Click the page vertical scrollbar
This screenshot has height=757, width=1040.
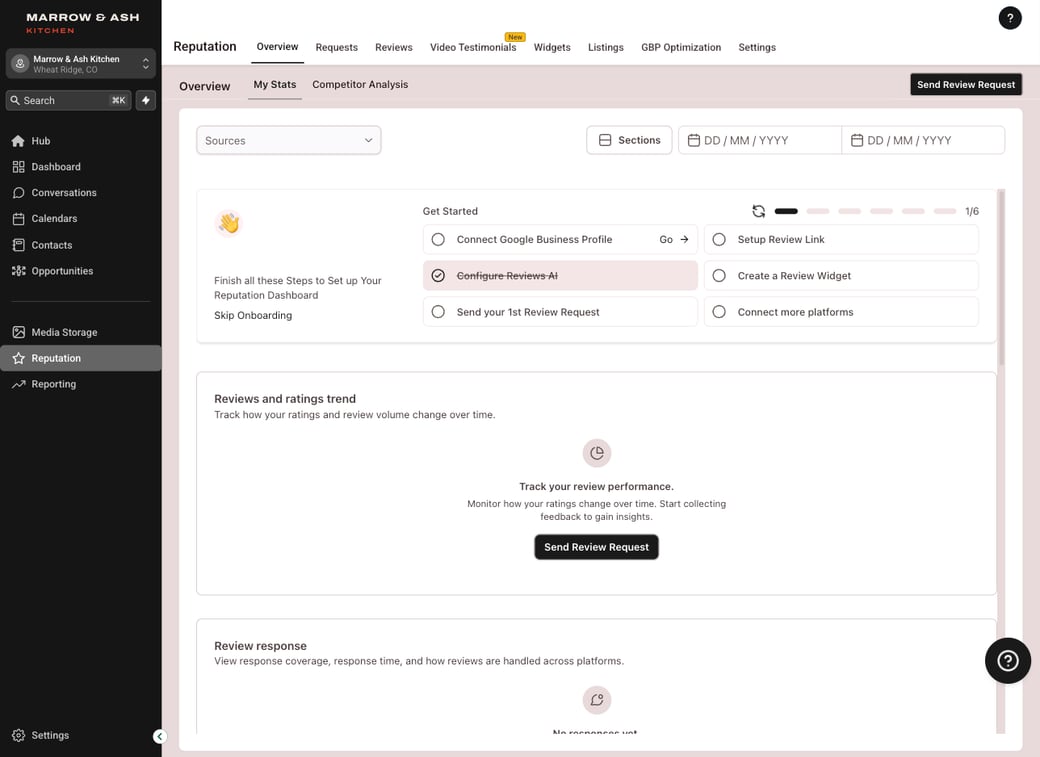point(1001,277)
